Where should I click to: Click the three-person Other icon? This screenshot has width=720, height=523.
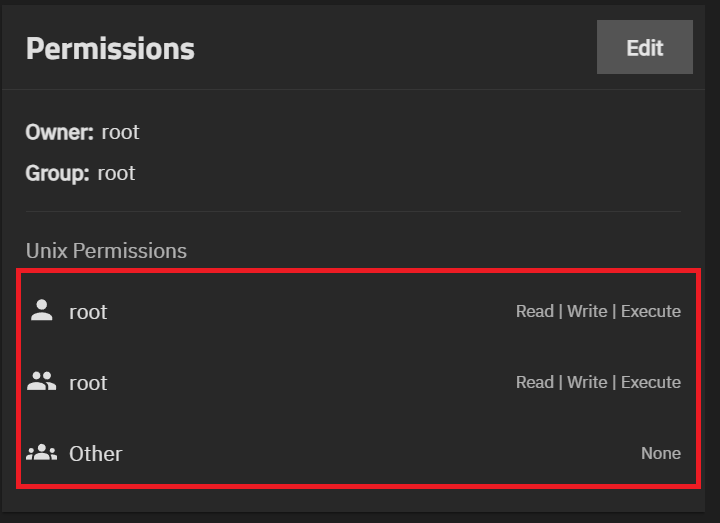point(41,453)
